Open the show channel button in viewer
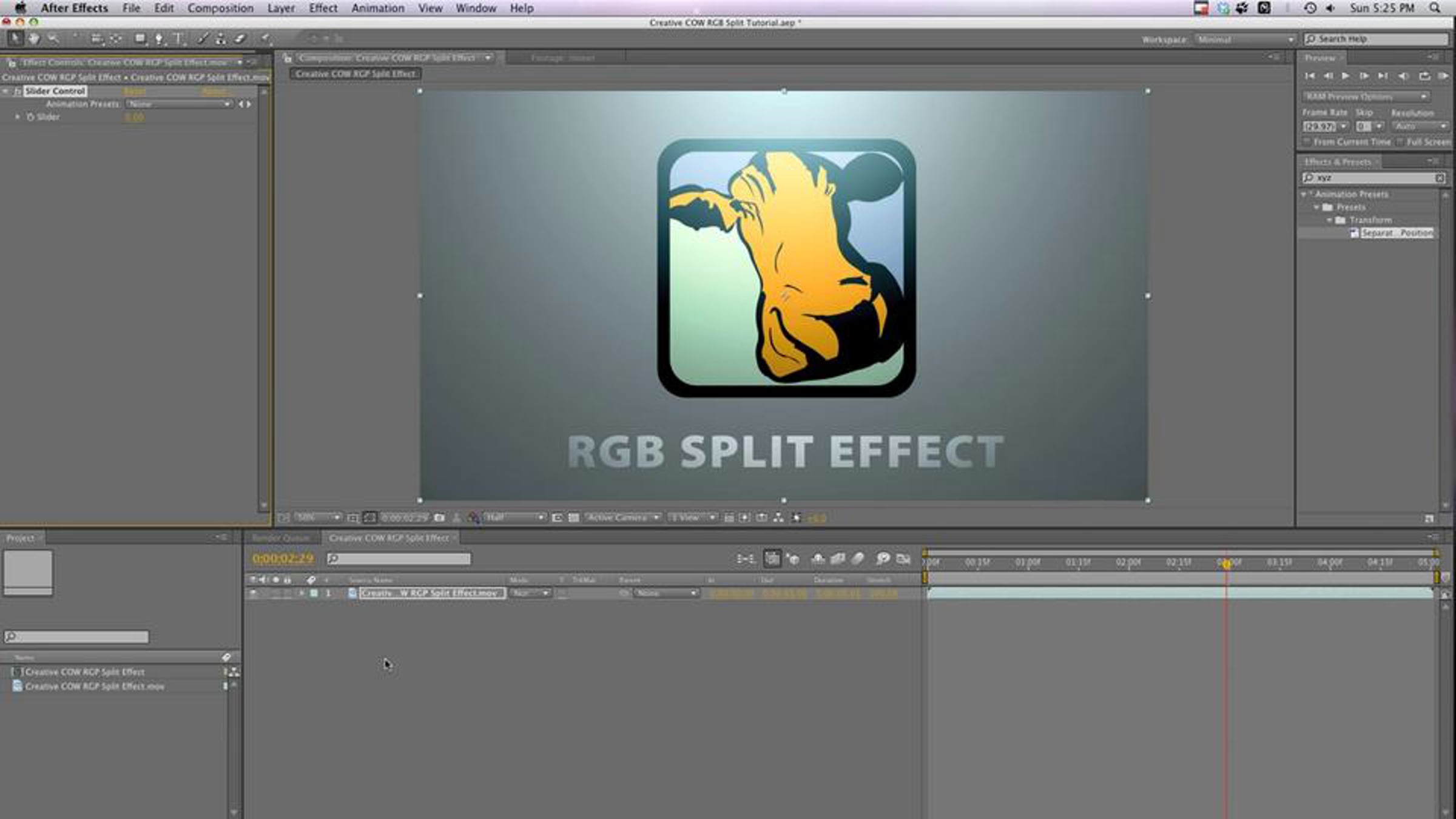Screen dimensions: 1456x819 pos(473,517)
